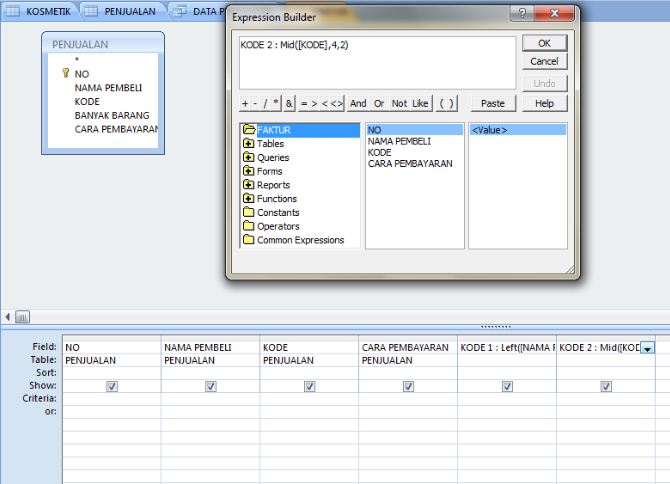
Task: Click the horizontal scrollbar left arrow
Action: click(7, 317)
